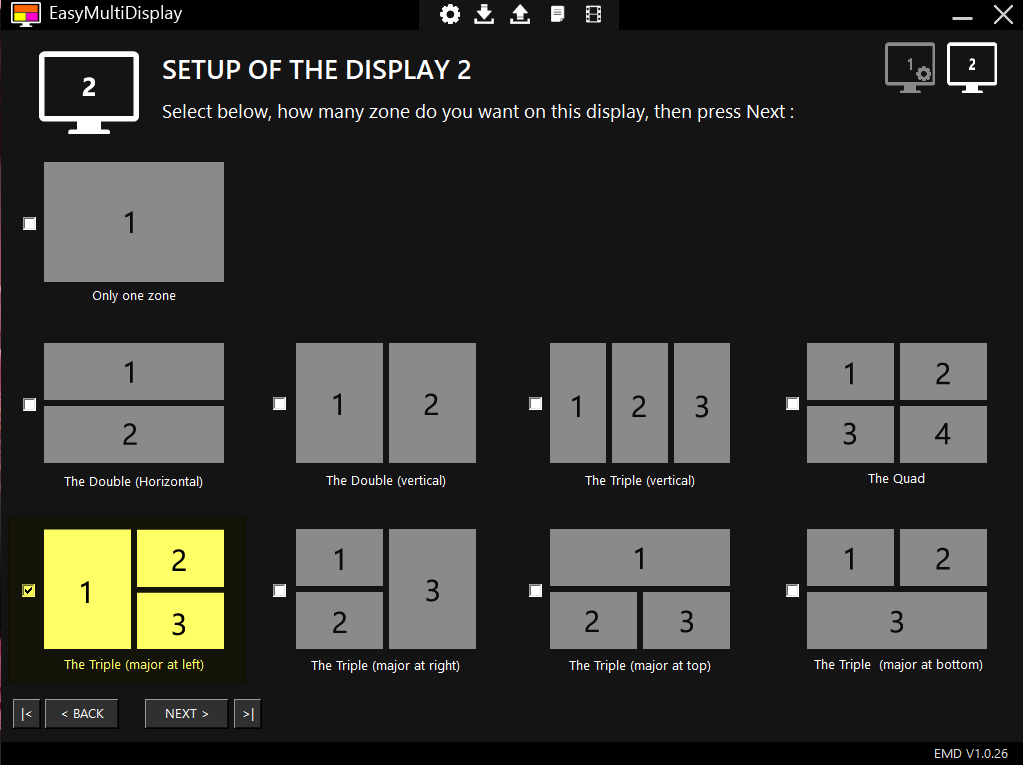
Task: Select The Triple (major at bottom) layout preview
Action: [x=897, y=589]
